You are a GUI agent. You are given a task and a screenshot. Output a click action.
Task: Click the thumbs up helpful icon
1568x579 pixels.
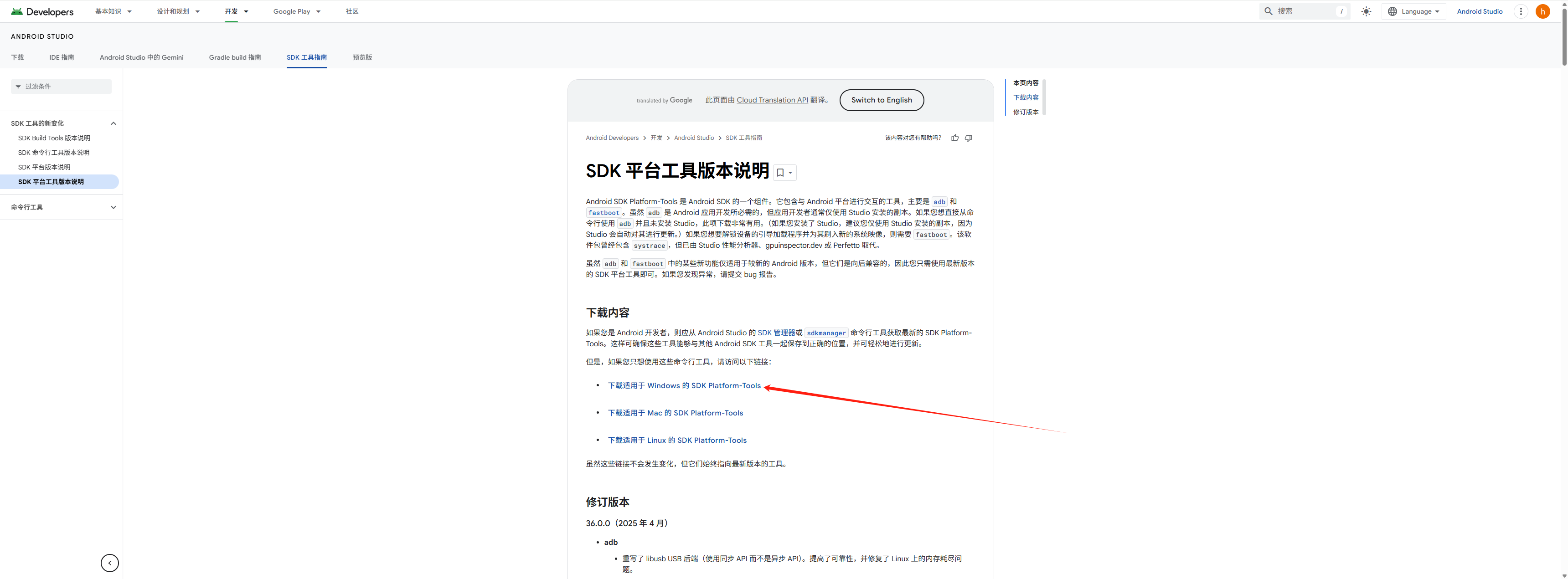954,138
